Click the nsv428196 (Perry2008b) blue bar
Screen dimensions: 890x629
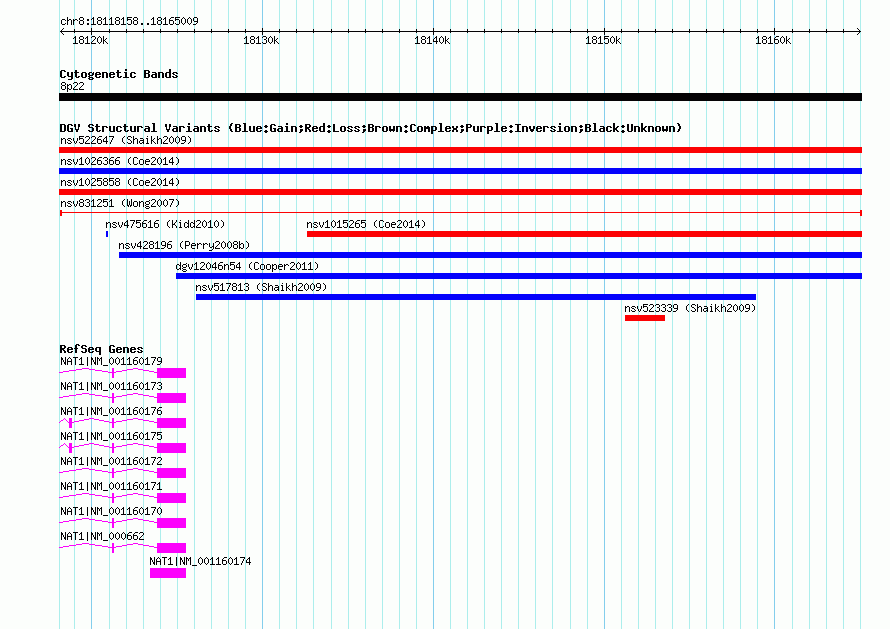click(490, 255)
